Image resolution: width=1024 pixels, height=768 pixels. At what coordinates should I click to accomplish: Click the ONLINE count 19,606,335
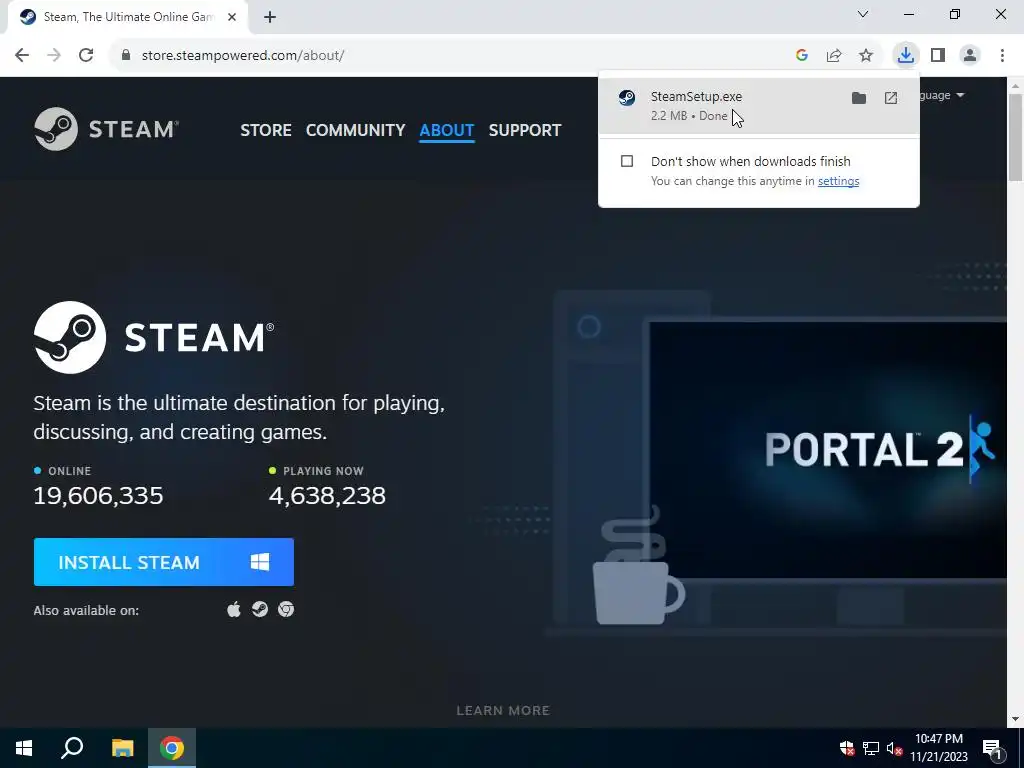(x=99, y=496)
